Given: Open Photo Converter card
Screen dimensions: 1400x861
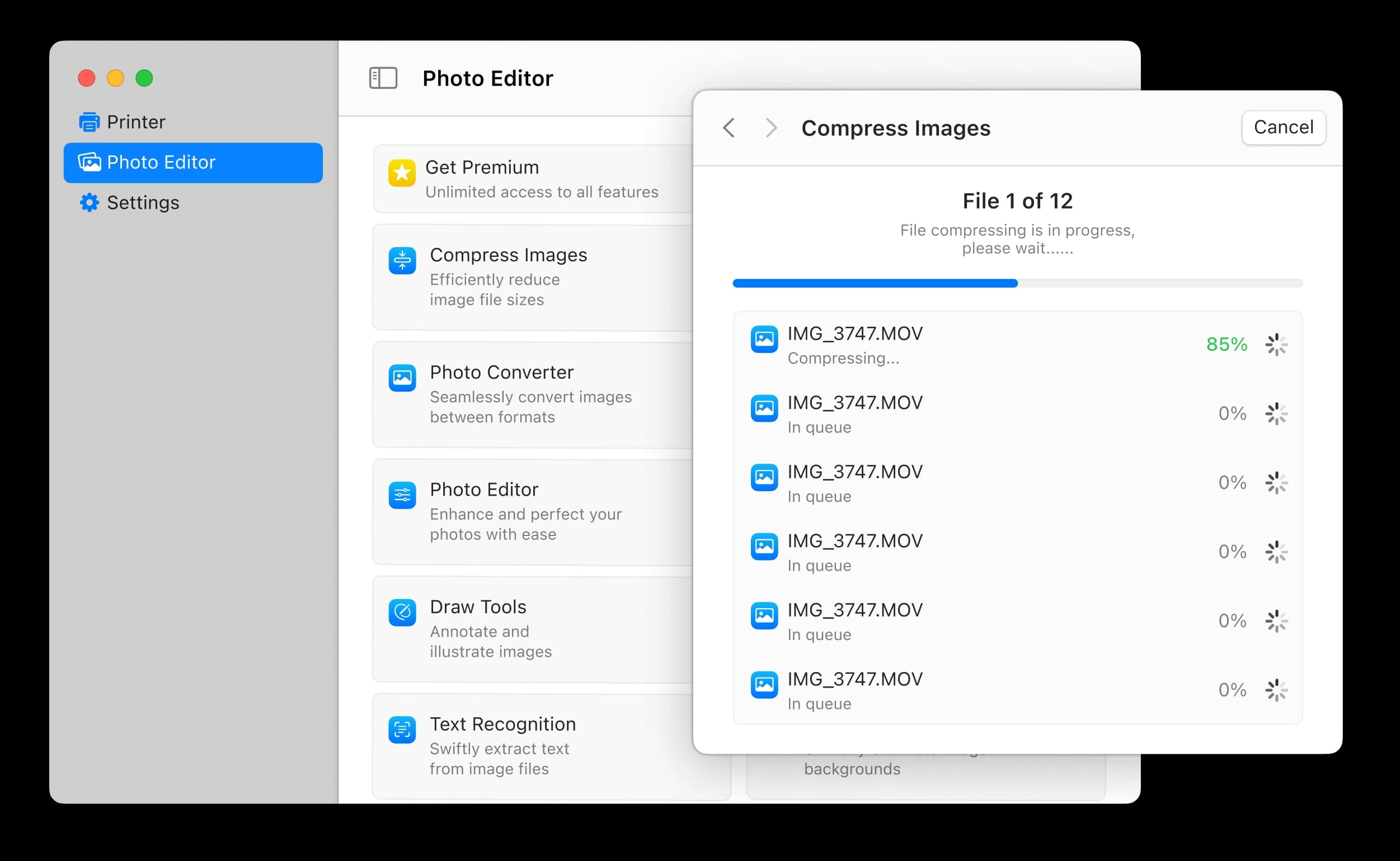Looking at the screenshot, I should point(533,394).
